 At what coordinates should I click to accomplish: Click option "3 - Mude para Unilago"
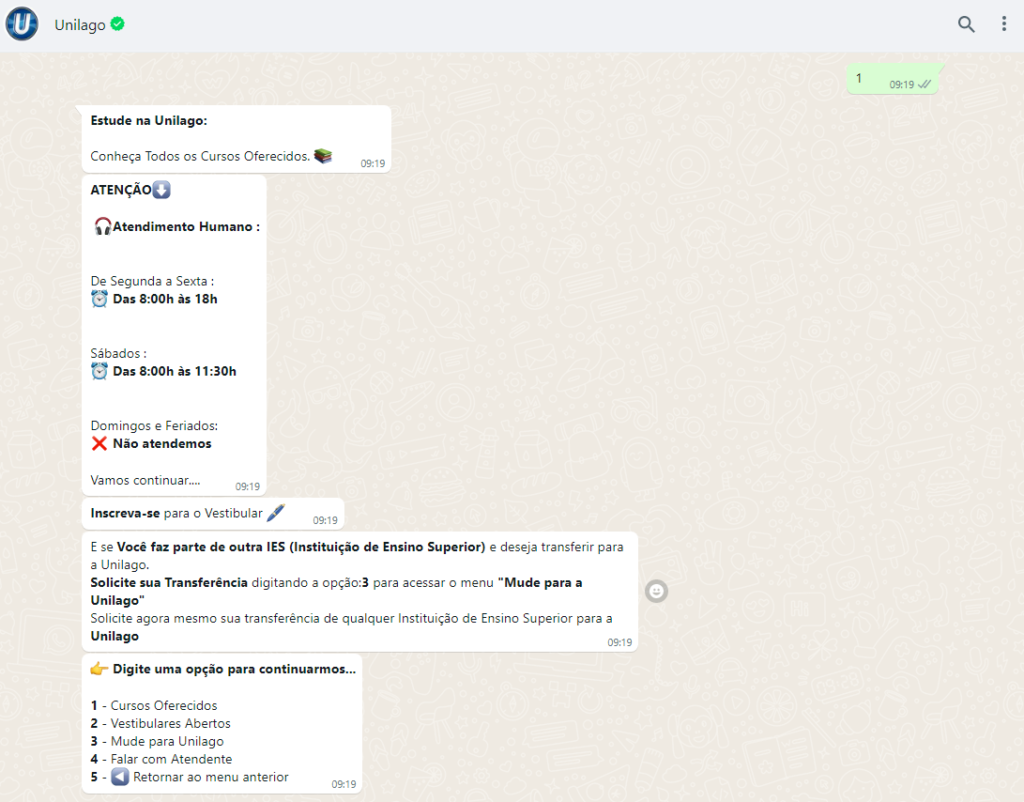coord(157,741)
